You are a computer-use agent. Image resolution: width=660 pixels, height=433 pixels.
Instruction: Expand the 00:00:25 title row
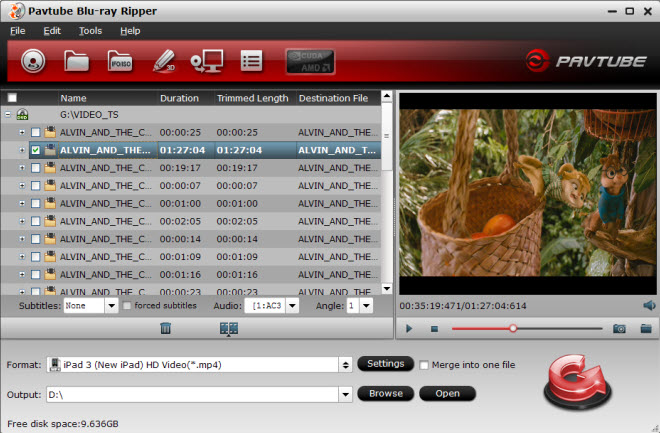pyautogui.click(x=22, y=133)
